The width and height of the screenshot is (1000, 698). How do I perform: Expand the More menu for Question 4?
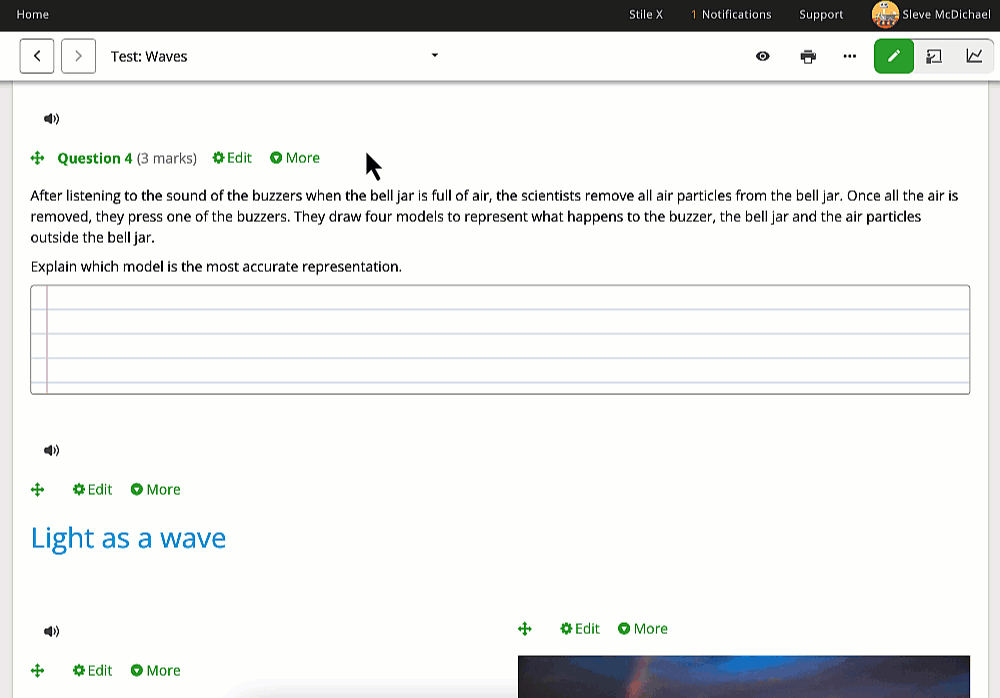pos(295,158)
